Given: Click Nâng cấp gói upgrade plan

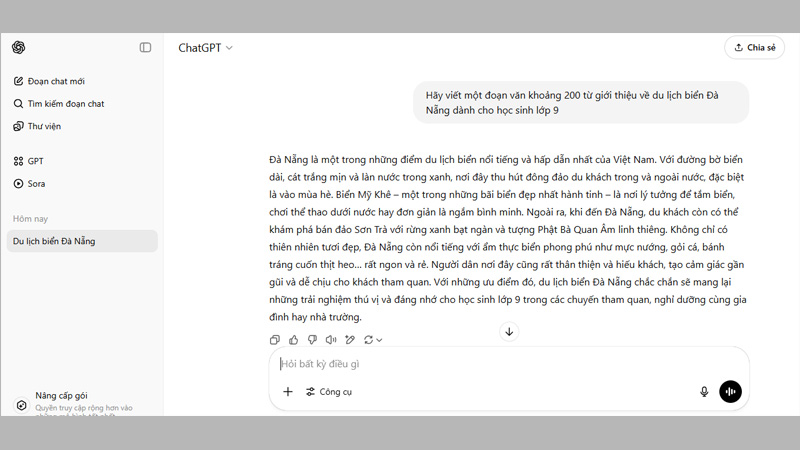Looking at the screenshot, I should [61, 395].
